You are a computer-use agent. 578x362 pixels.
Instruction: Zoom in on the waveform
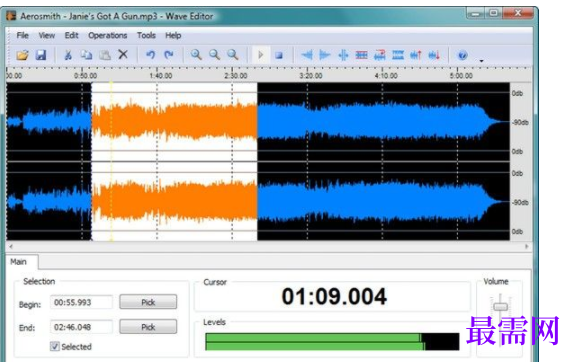pos(196,55)
